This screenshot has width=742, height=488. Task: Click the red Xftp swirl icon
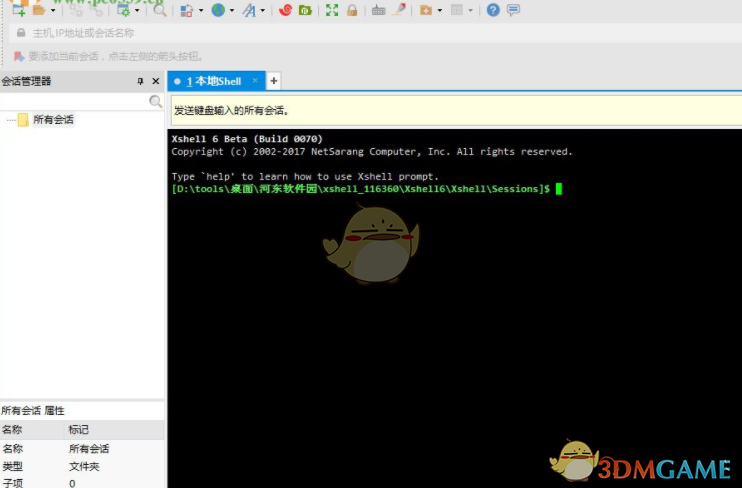pos(286,10)
